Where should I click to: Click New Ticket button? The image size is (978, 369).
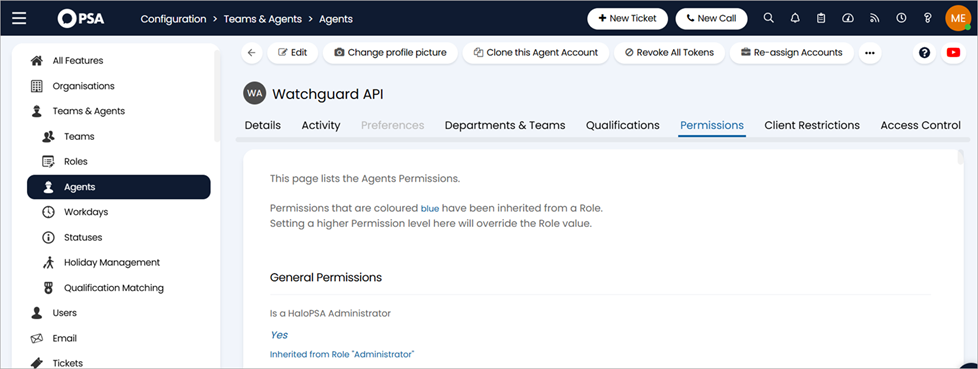point(627,19)
